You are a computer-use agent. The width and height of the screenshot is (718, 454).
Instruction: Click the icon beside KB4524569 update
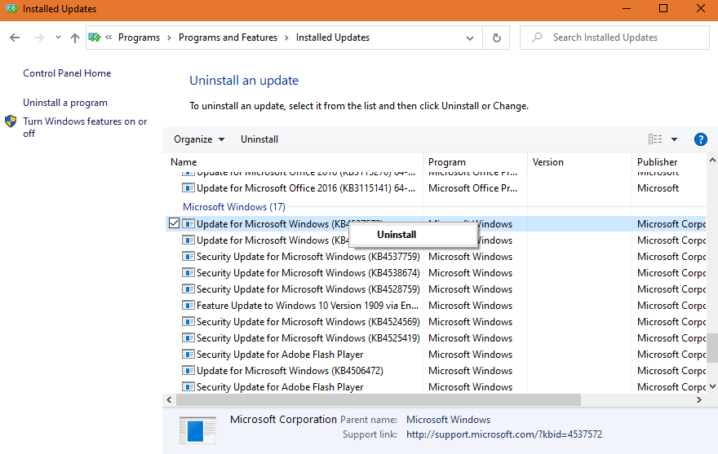coord(188,322)
